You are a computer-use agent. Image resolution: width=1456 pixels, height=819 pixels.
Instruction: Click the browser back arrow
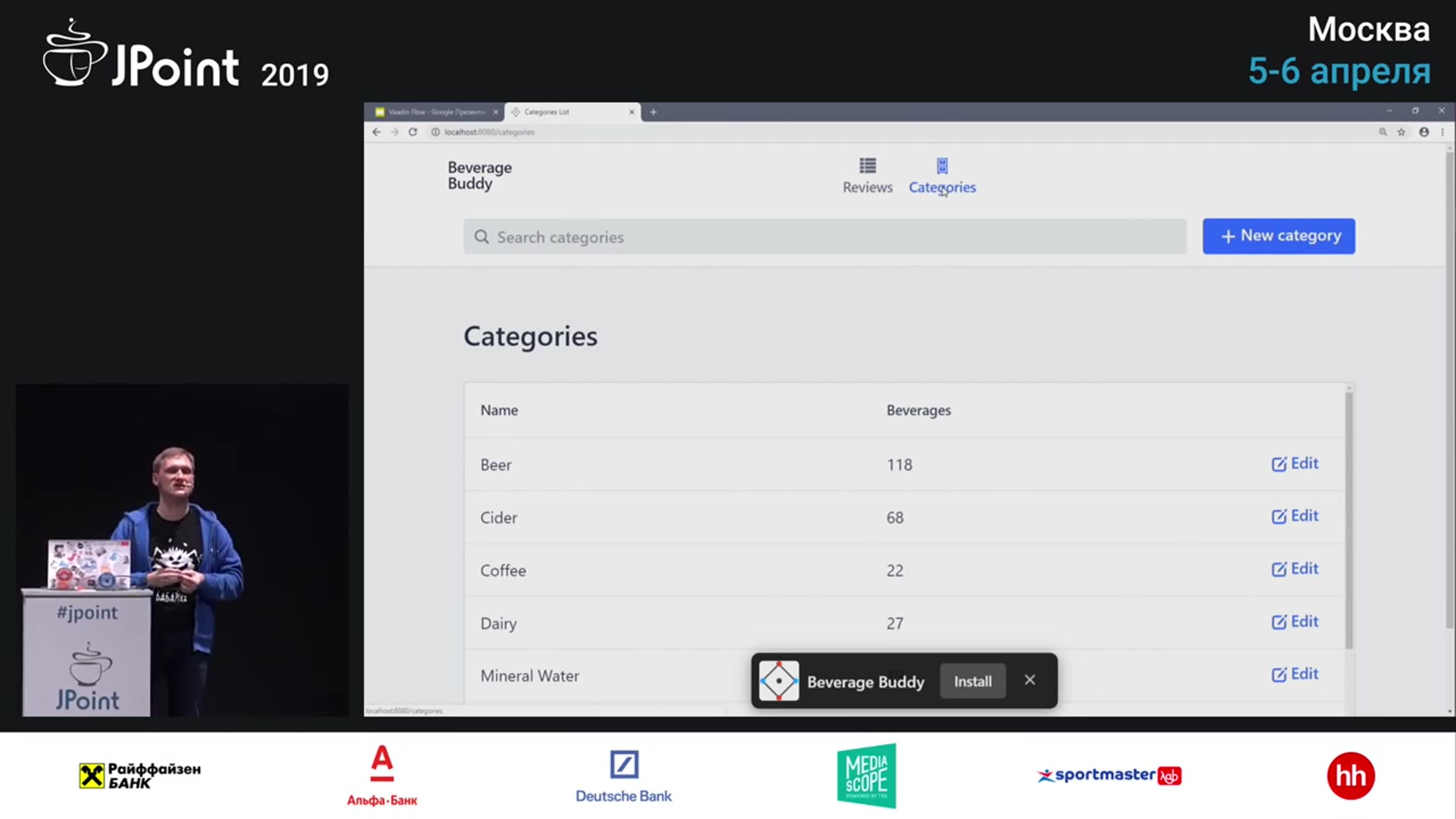[376, 132]
